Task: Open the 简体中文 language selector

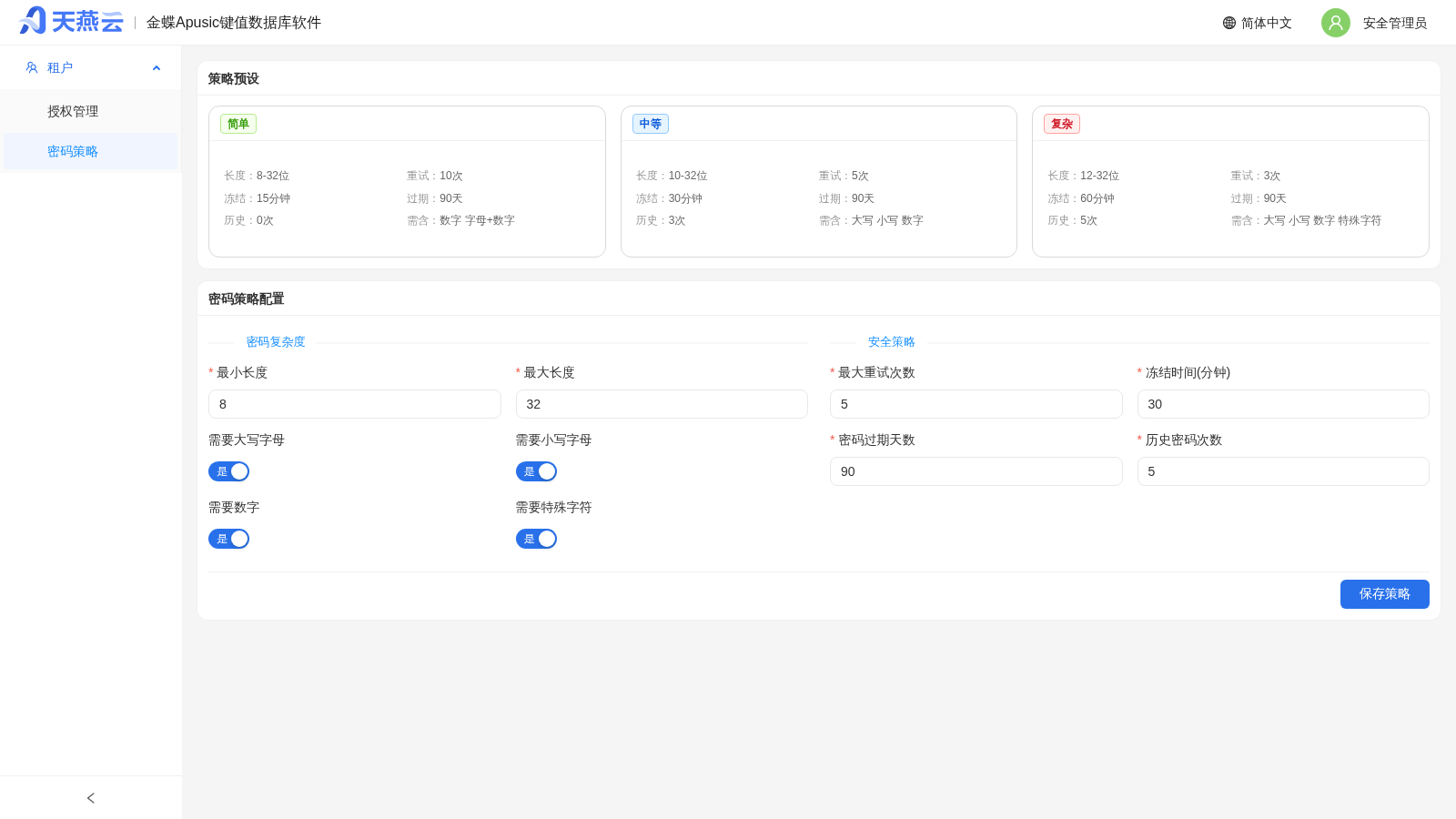Action: (1258, 23)
